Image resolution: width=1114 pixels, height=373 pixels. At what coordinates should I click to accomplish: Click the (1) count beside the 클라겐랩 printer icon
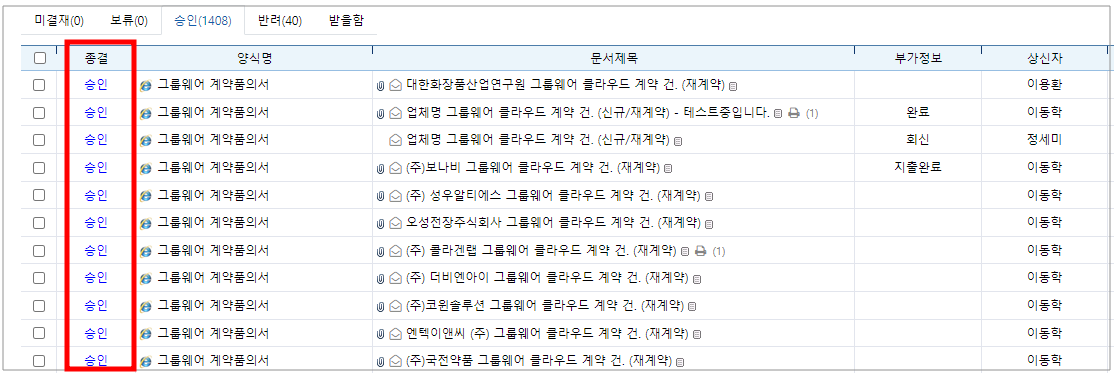718,252
